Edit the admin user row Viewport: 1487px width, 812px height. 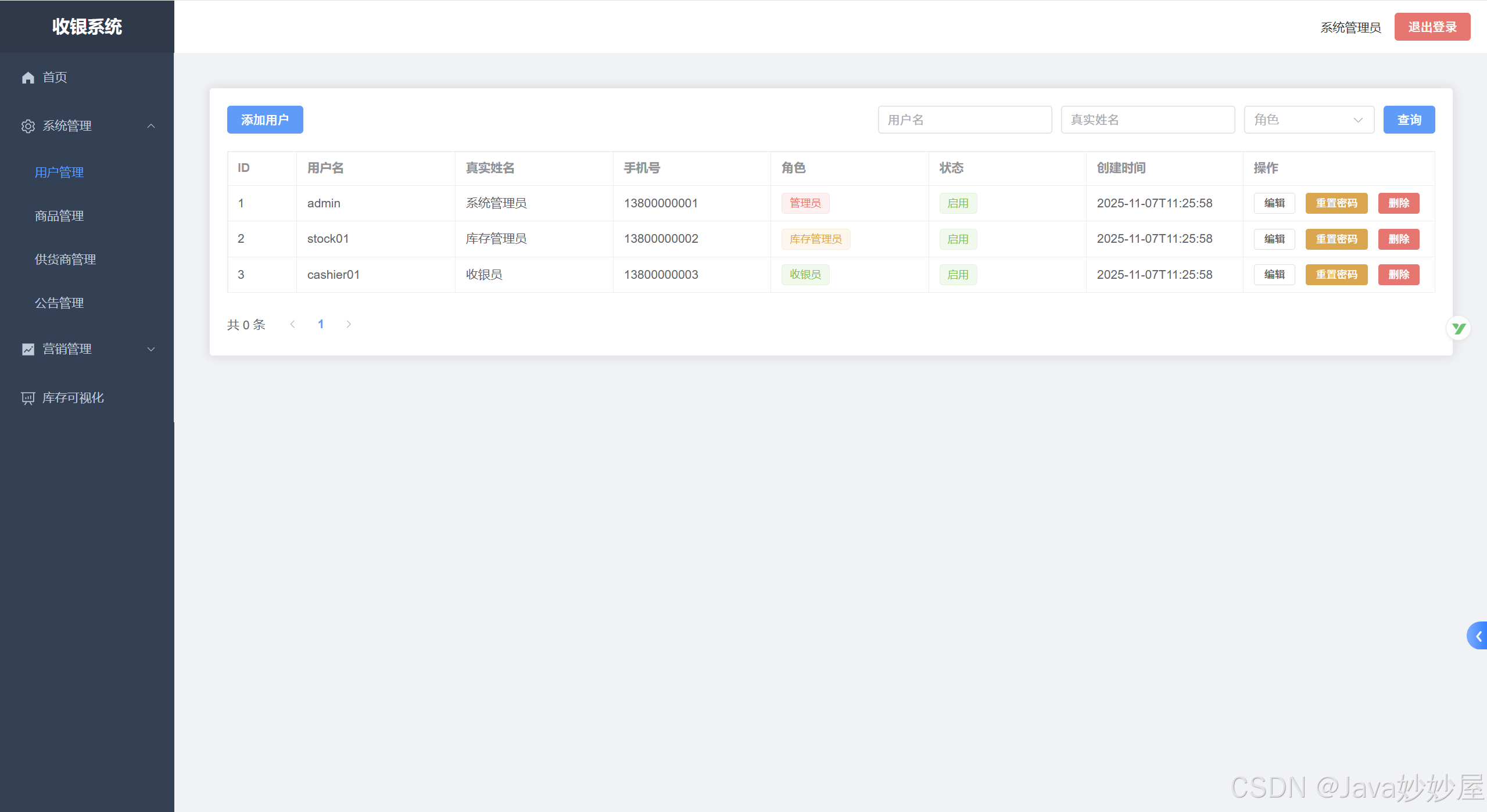coord(1274,203)
